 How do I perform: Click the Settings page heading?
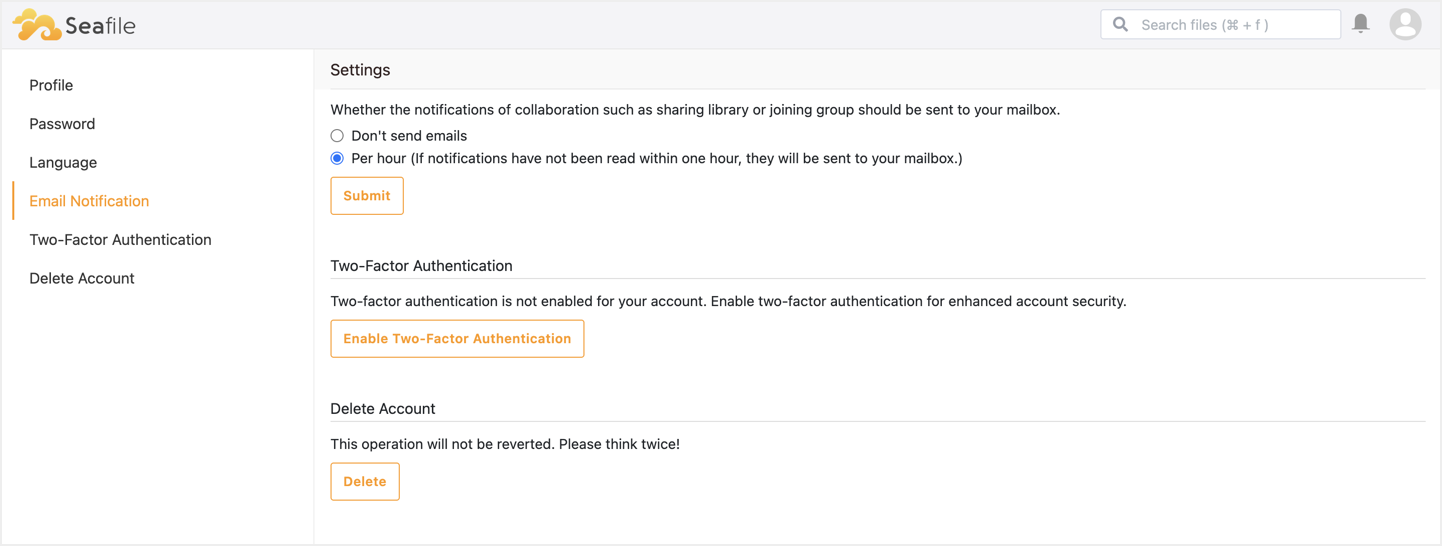point(360,70)
